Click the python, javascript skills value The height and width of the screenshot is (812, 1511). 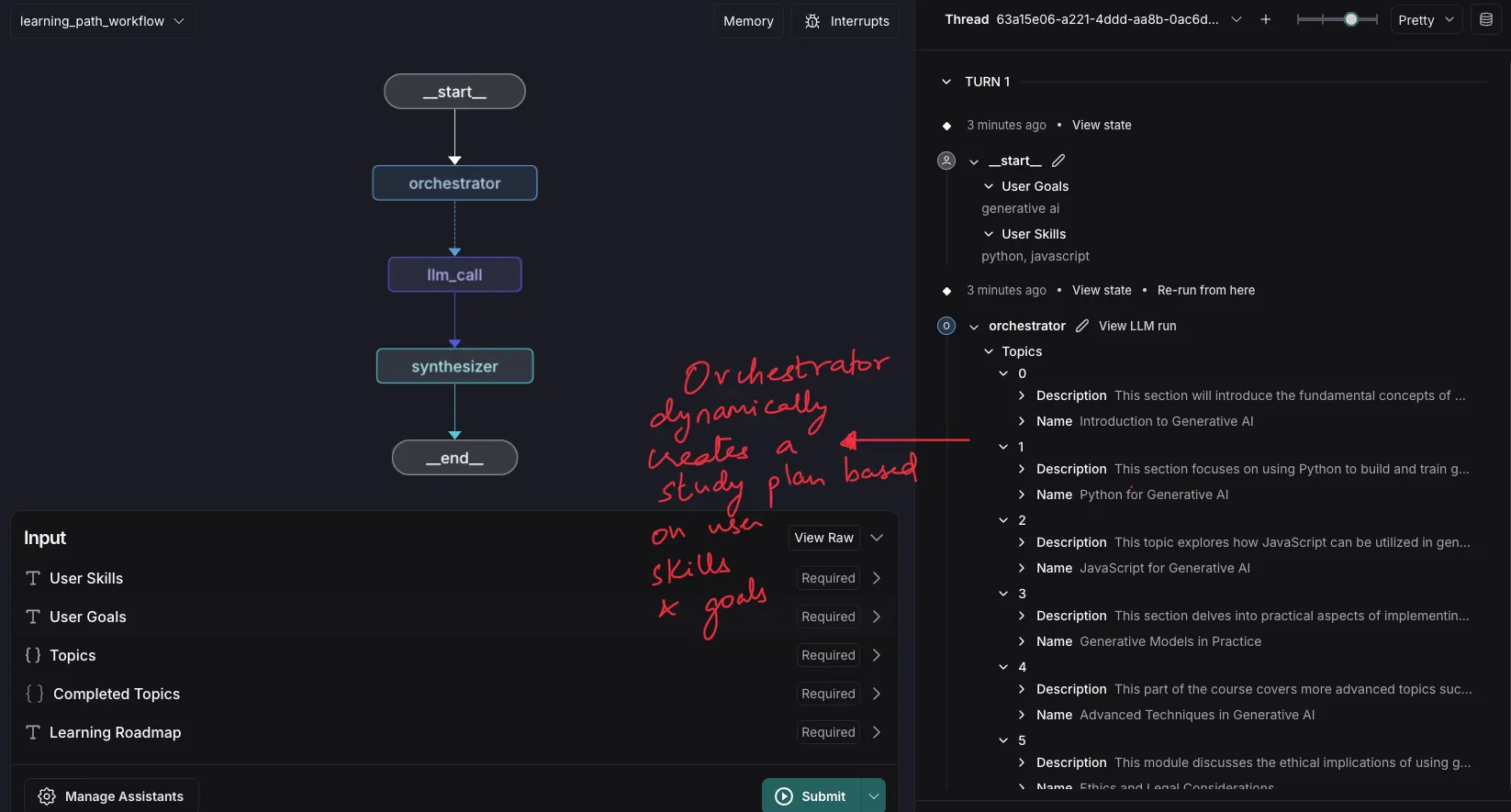(1035, 256)
